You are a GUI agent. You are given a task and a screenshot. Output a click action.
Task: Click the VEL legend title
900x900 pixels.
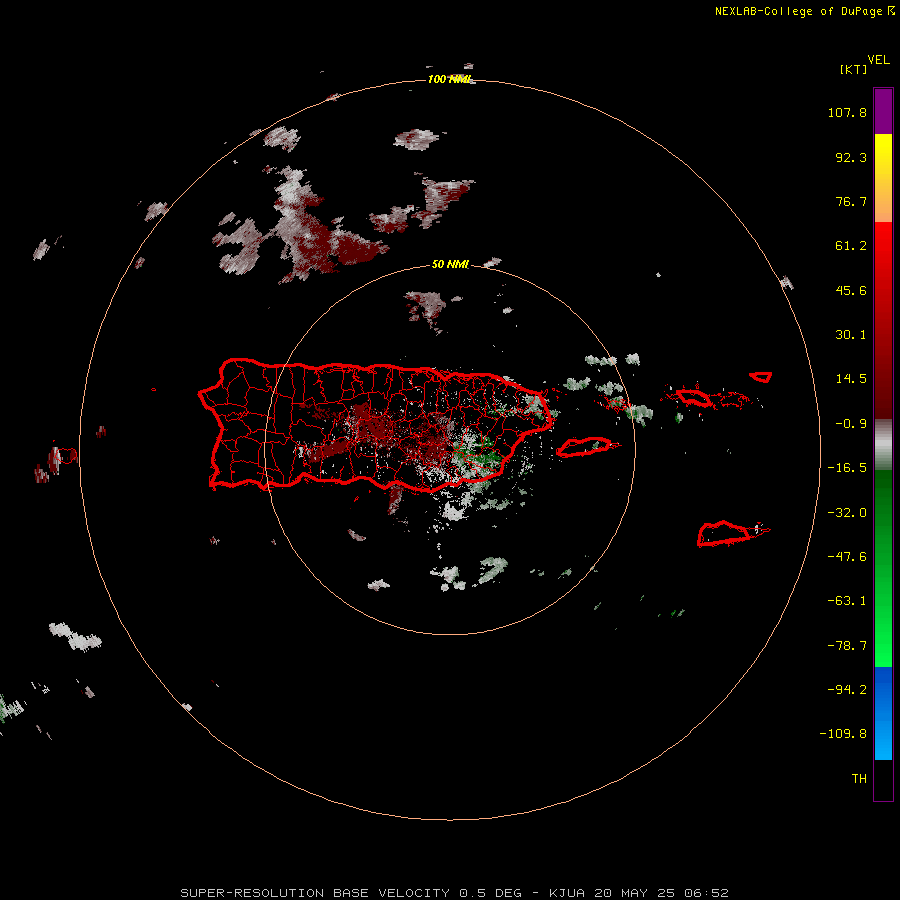(879, 60)
